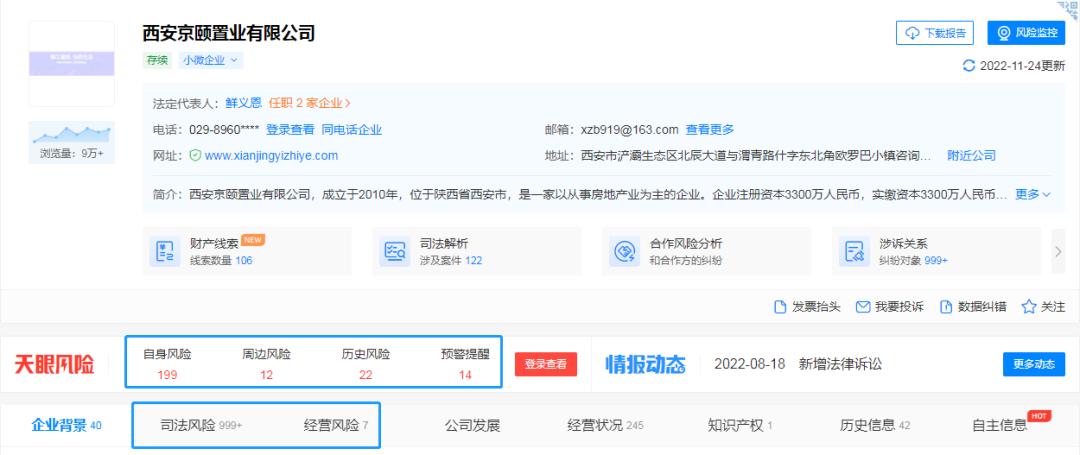Open 风险监控 risk monitoring
Viewport: 1080px width, 455px height.
[x=1026, y=33]
